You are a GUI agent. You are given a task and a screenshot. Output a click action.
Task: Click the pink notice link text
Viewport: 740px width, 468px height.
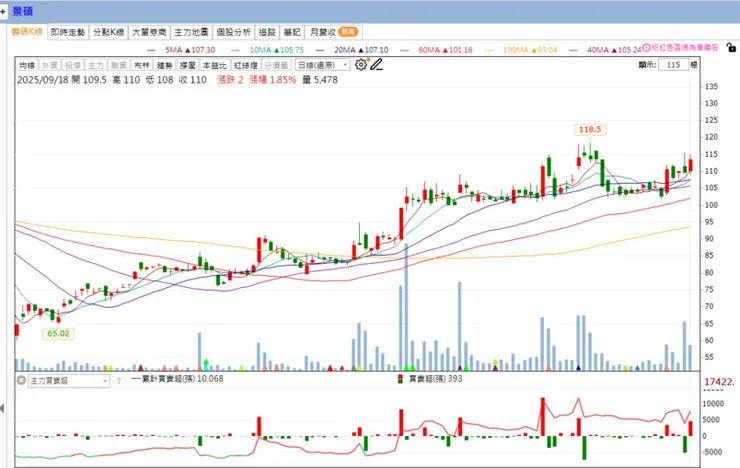point(685,48)
